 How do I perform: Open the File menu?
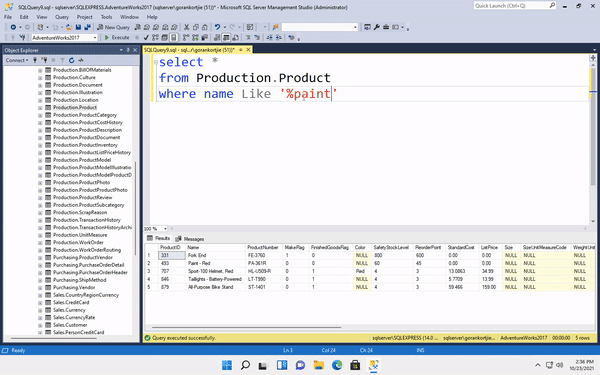tap(8, 17)
